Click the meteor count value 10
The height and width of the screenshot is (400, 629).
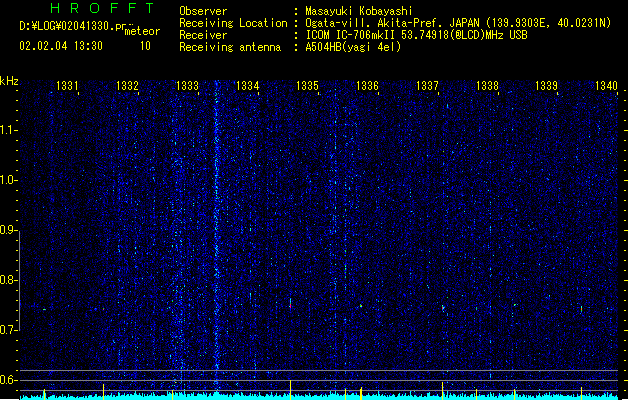coord(145,46)
